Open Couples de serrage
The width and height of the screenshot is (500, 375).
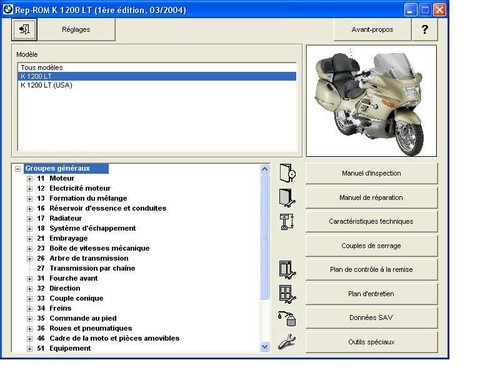(371, 246)
